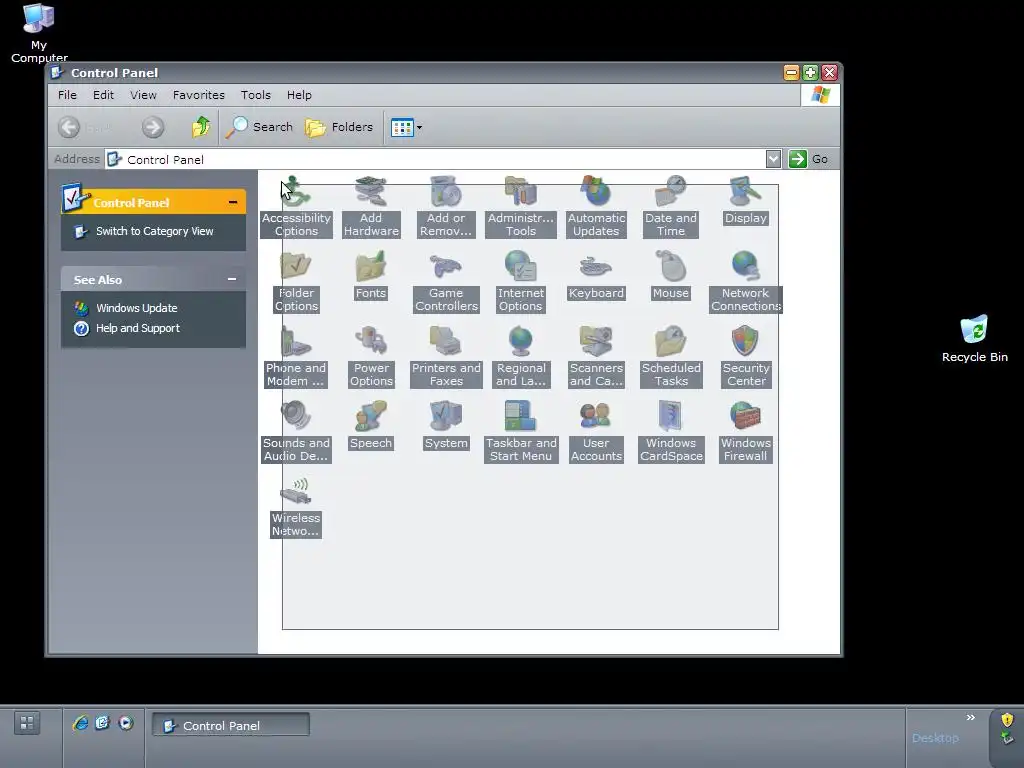Open the Views dropdown button
Image resolution: width=1024 pixels, height=768 pixels.
coord(406,127)
